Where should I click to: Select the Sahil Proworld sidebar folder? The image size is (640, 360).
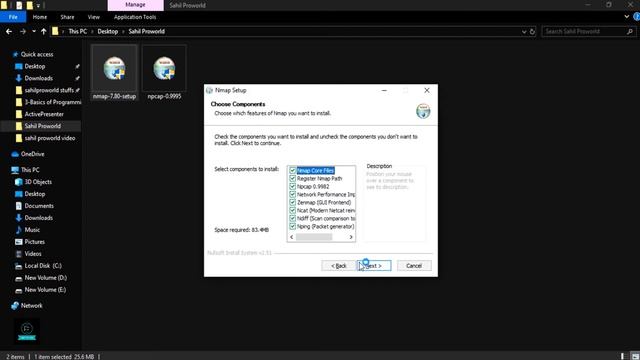tap(42, 126)
